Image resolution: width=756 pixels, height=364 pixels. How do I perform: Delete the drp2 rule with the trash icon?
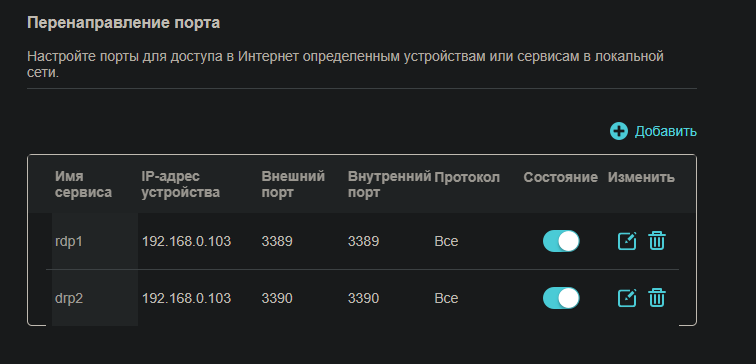coord(657,298)
